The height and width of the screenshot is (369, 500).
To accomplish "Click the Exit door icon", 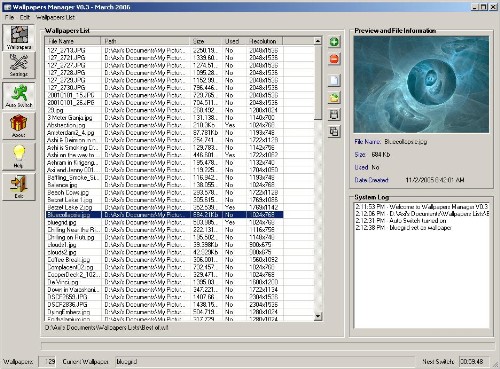I will 19,187.
